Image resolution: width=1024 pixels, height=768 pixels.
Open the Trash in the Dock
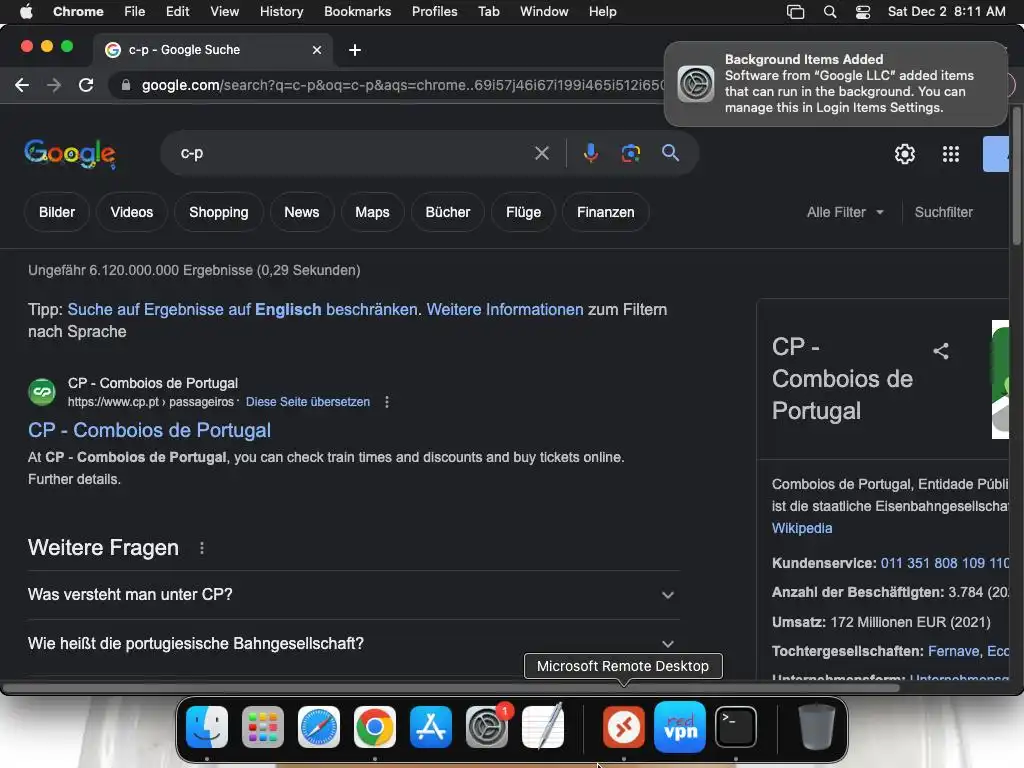[816, 727]
